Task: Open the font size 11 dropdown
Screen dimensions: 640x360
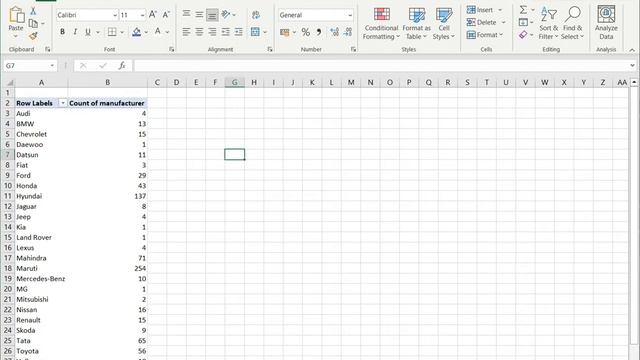Action: click(142, 15)
